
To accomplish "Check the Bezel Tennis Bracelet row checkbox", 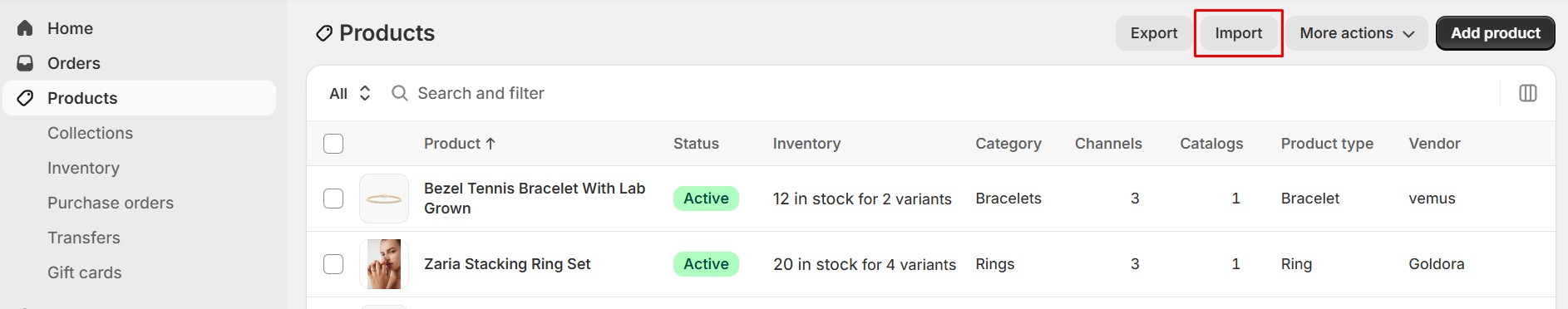I will (333, 199).
